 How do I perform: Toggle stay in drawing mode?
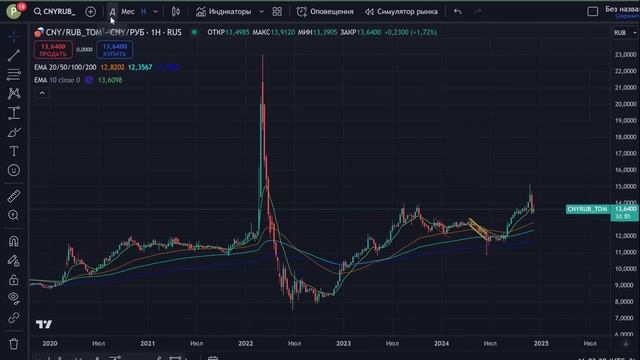click(14, 260)
